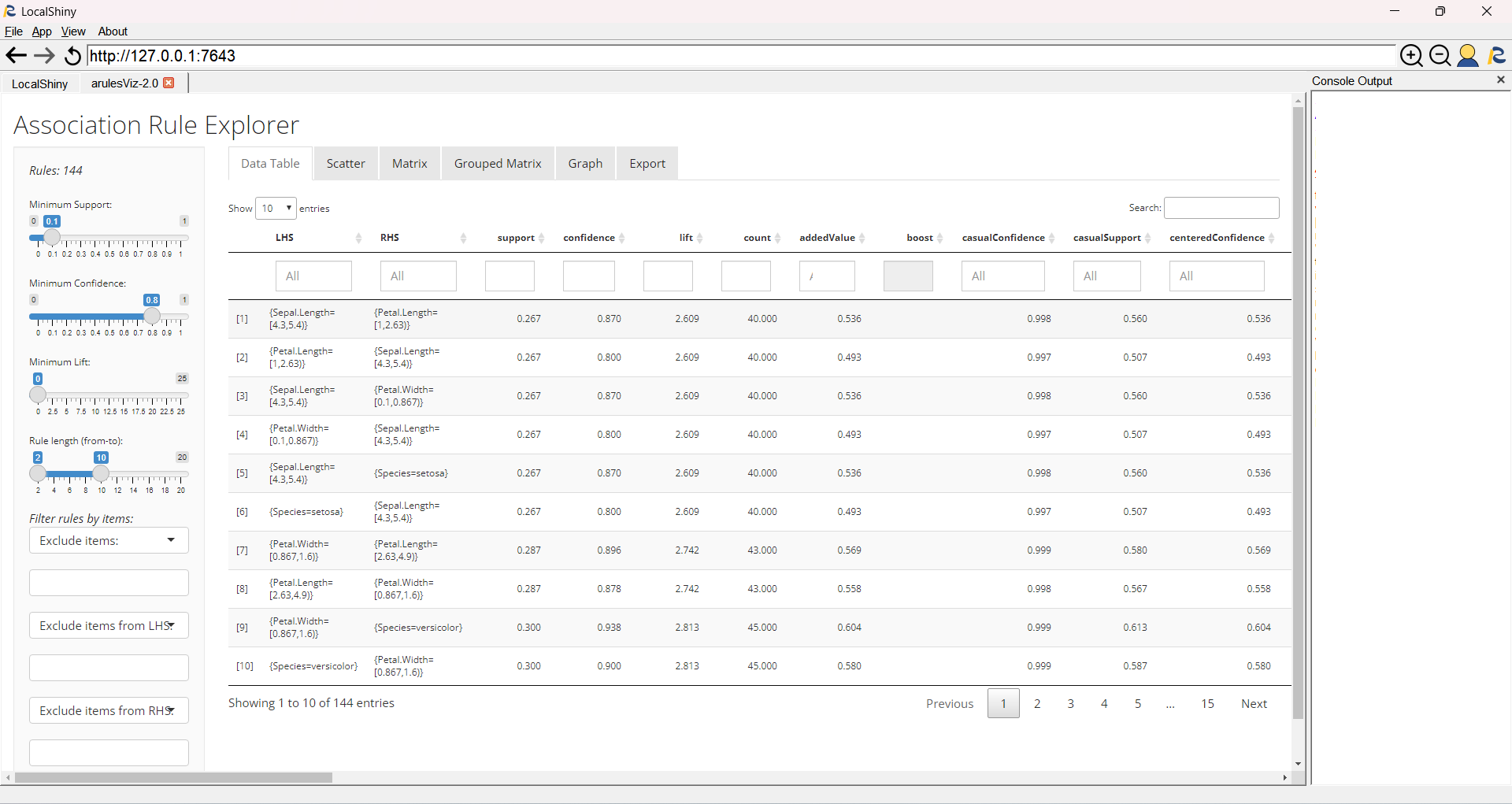The height and width of the screenshot is (804, 1512).
Task: Go to table page 15
Action: [1207, 703]
